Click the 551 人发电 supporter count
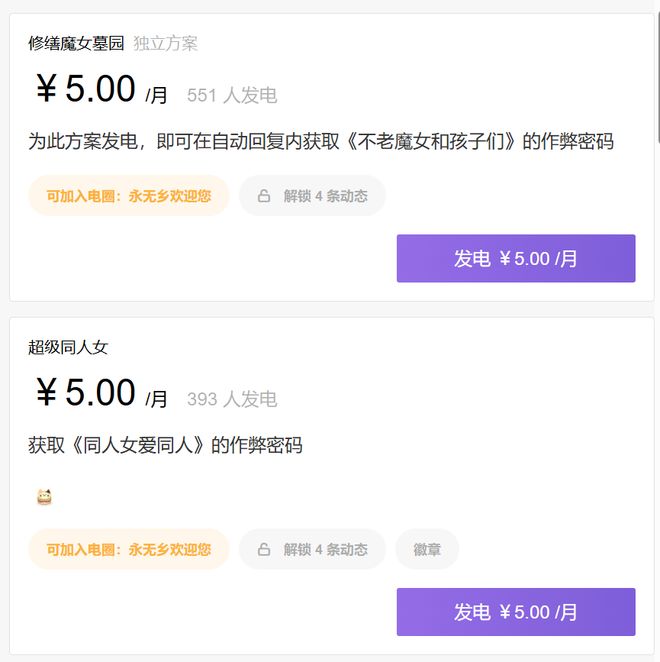The width and height of the screenshot is (660, 662). tap(232, 96)
